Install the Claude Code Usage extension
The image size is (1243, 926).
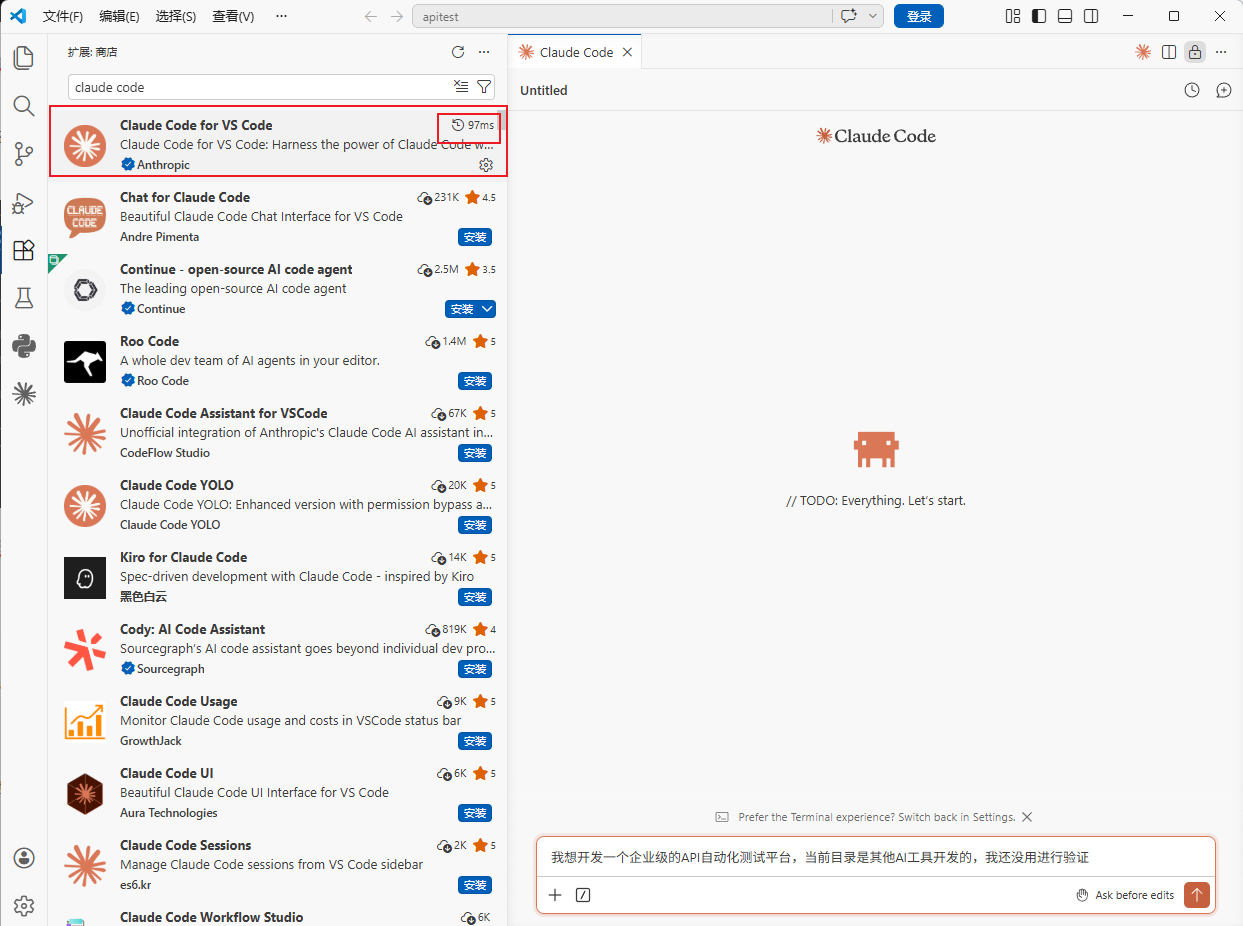[x=475, y=741]
